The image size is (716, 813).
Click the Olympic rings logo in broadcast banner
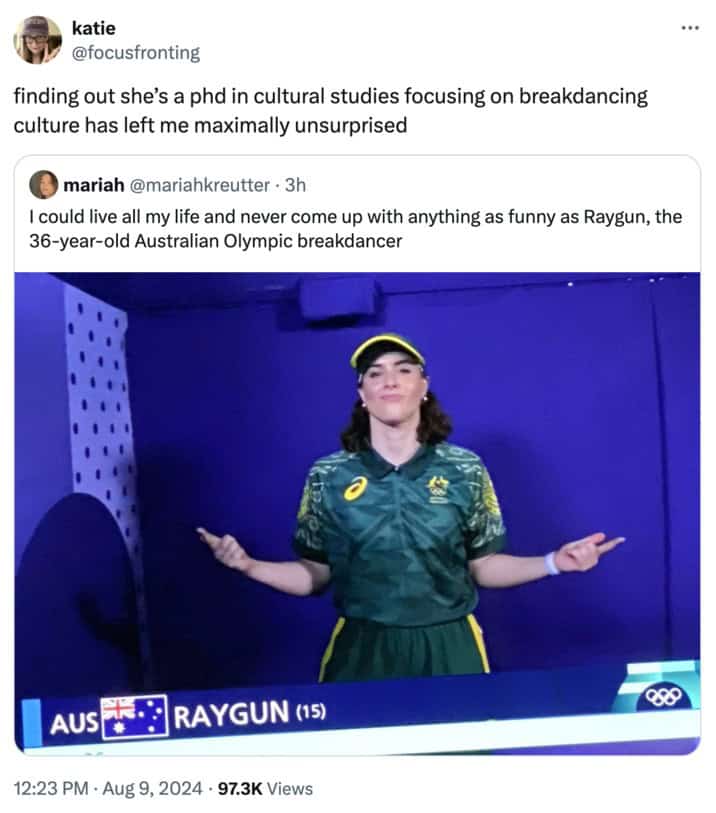pyautogui.click(x=663, y=697)
